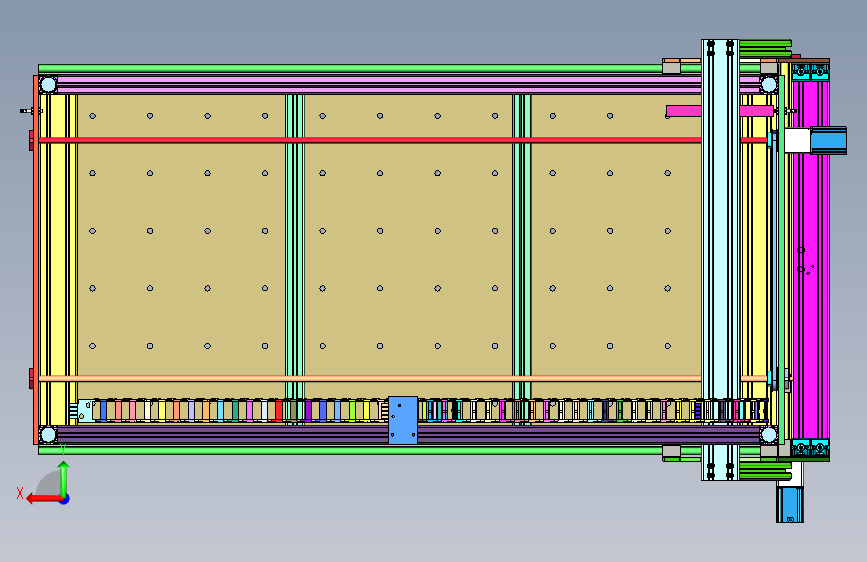Select the right teal cross member
867x562 pixels.
point(521,246)
